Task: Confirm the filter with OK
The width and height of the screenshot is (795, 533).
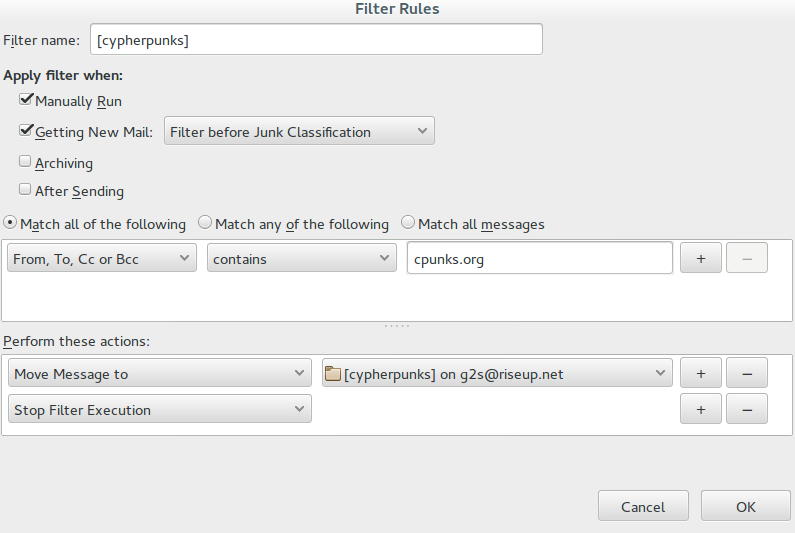Action: click(x=745, y=506)
